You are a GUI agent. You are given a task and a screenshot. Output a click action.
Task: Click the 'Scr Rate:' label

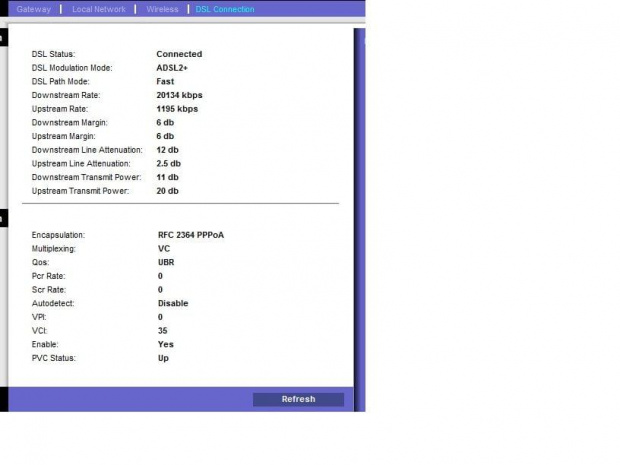point(49,290)
